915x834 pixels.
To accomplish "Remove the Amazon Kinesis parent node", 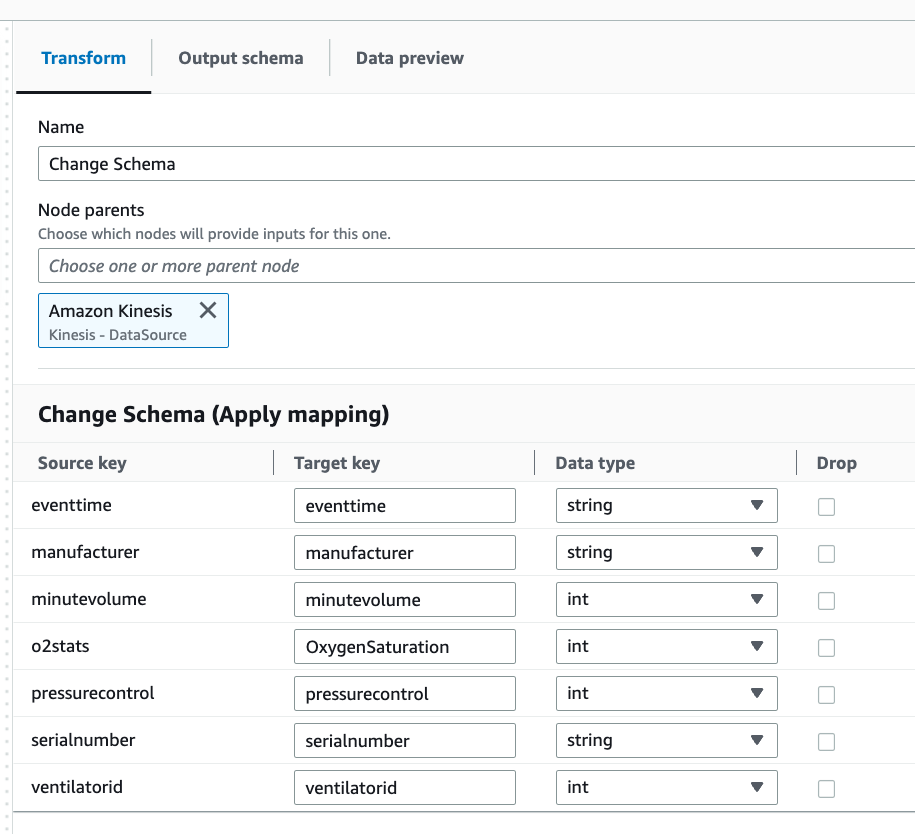I will [x=208, y=310].
